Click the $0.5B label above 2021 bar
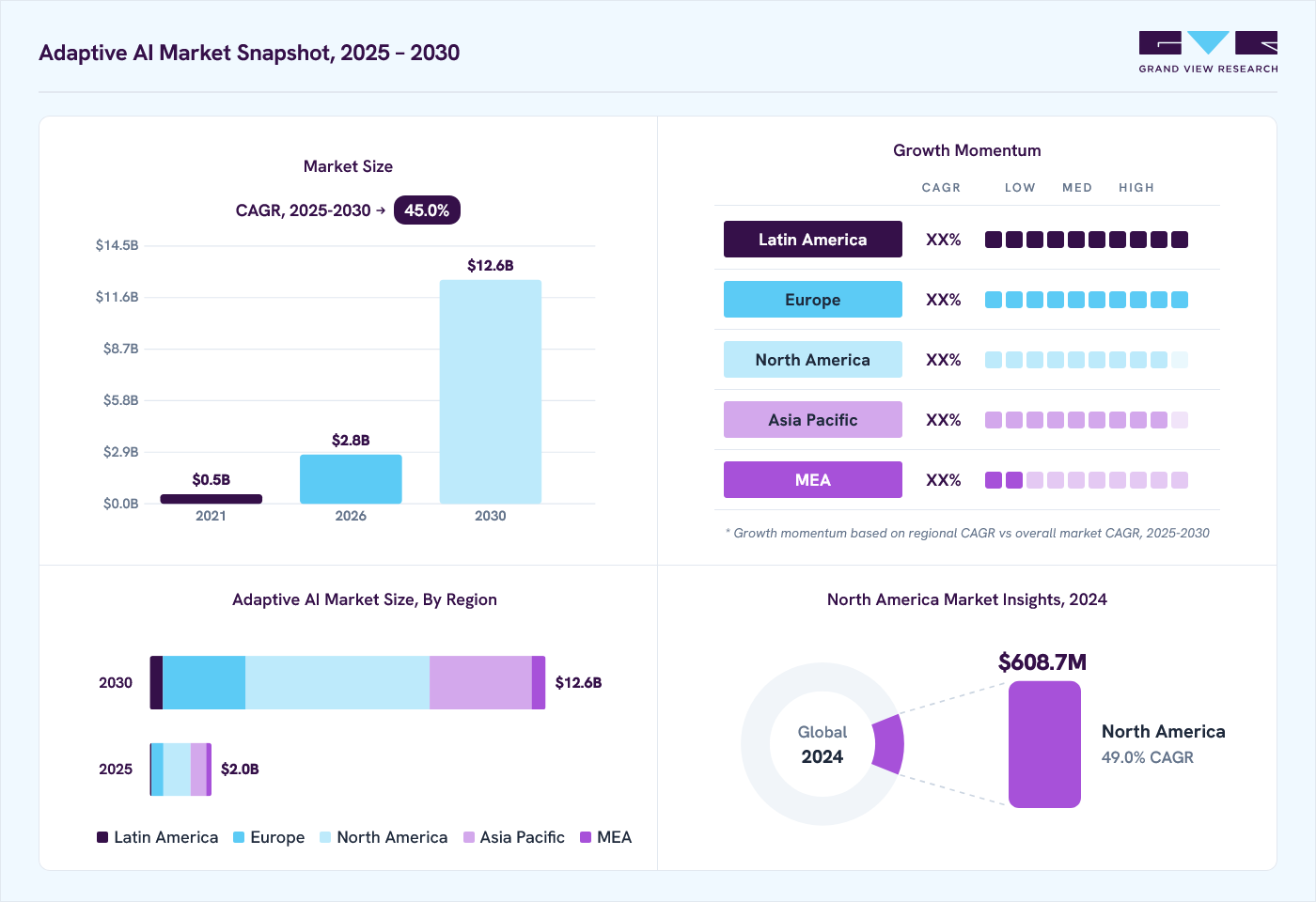 pyautogui.click(x=211, y=480)
